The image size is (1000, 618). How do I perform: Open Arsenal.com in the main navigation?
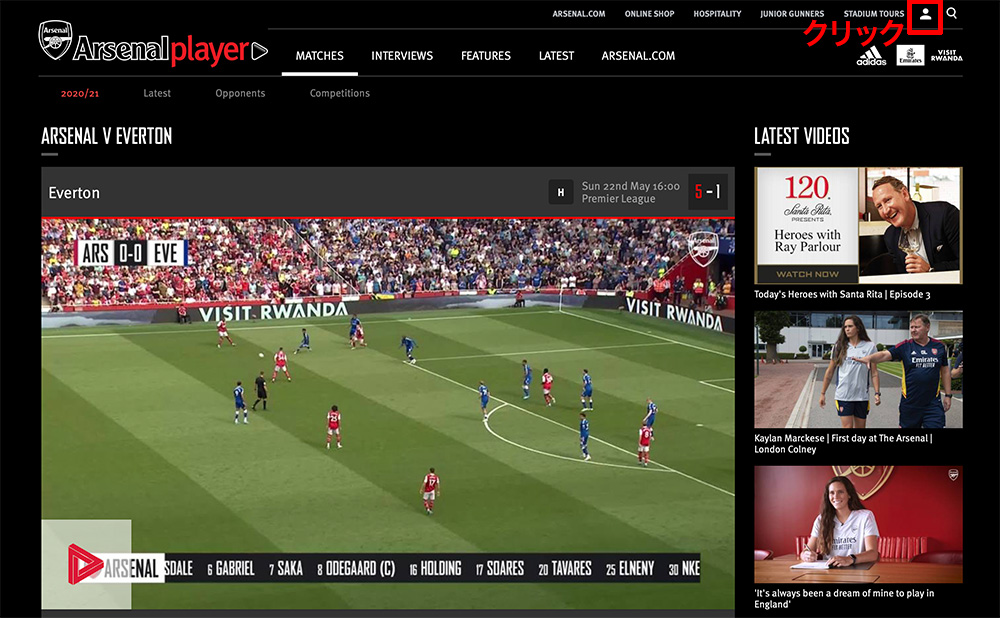point(638,56)
